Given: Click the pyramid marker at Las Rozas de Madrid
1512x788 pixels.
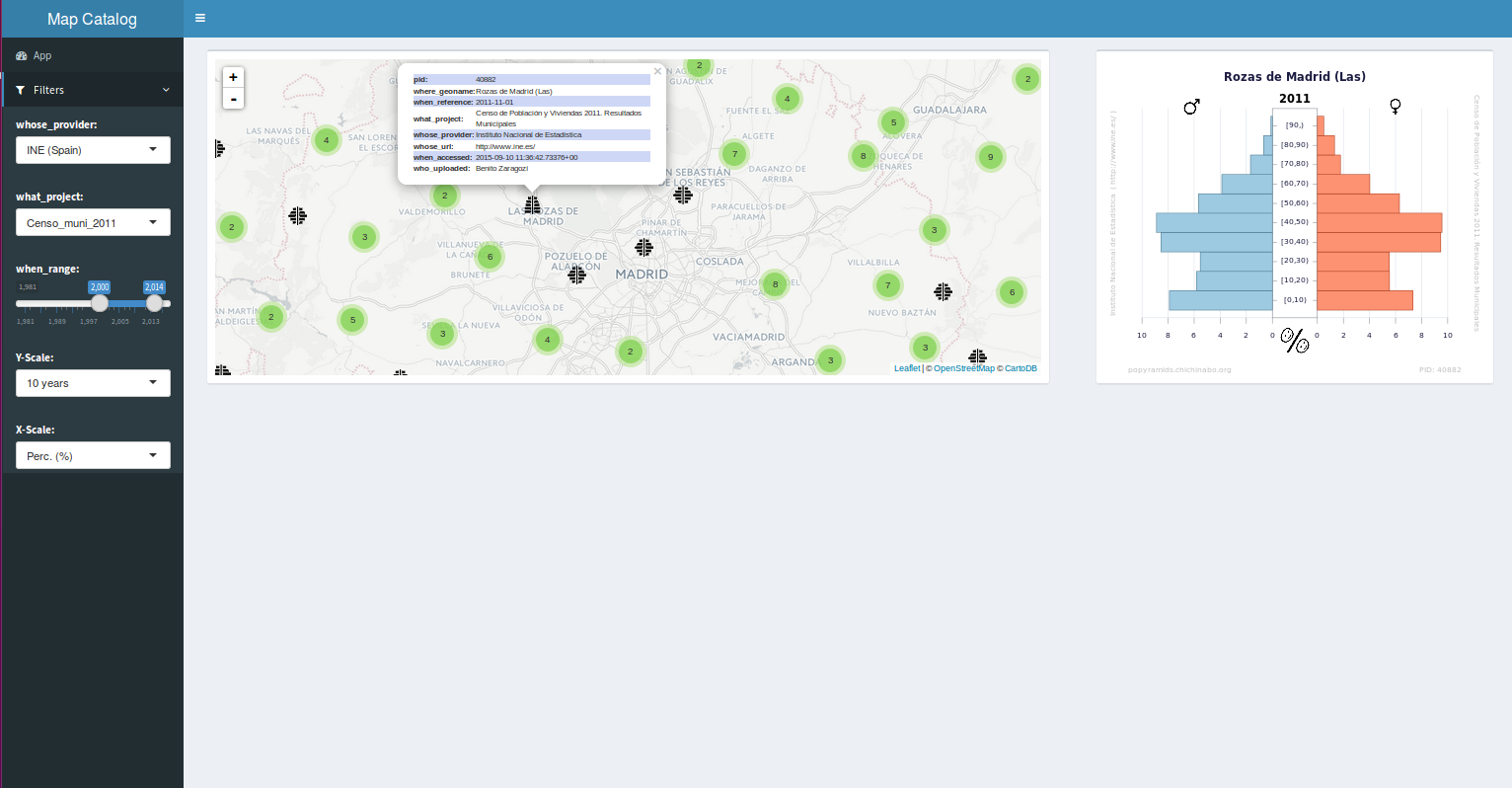Looking at the screenshot, I should pyautogui.click(x=533, y=204).
